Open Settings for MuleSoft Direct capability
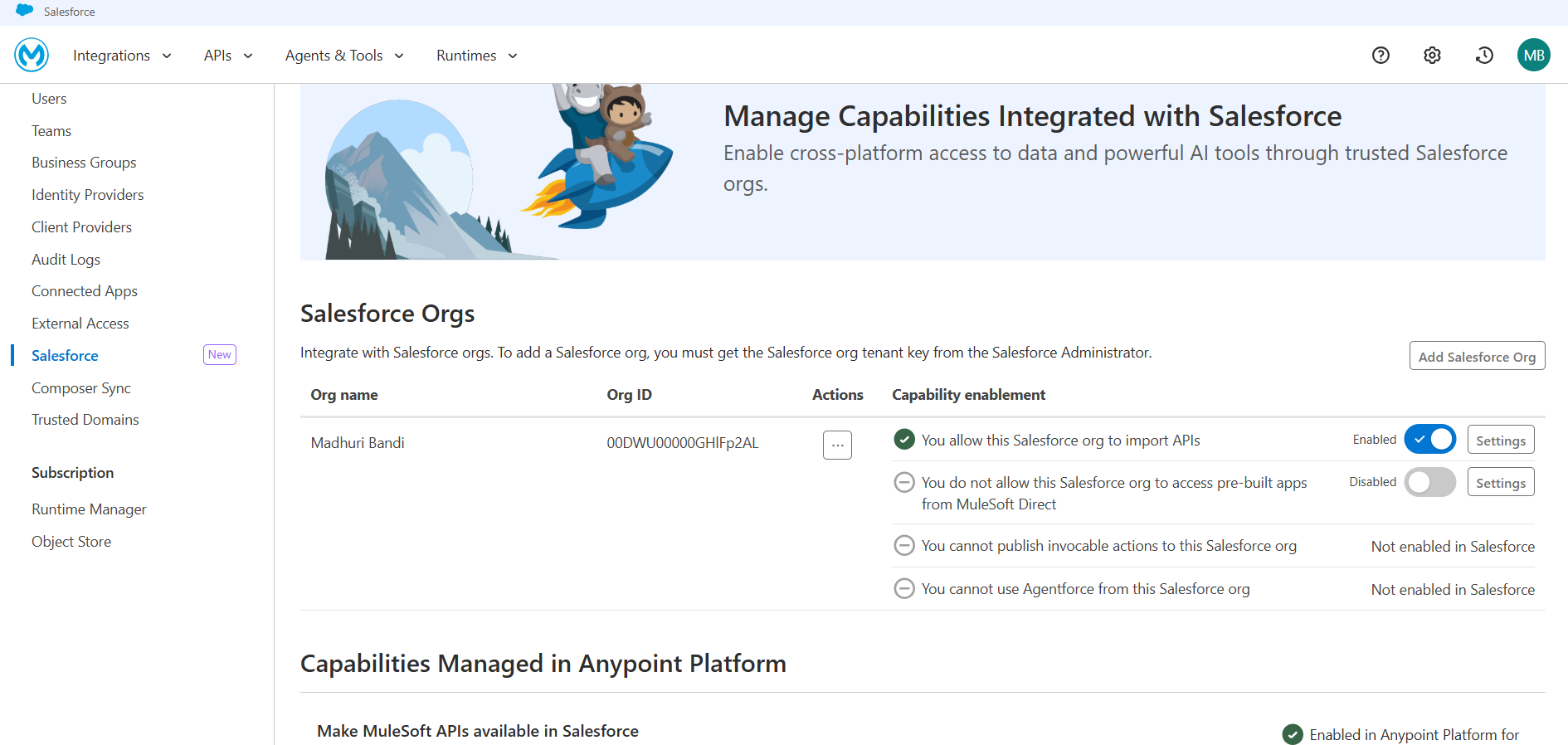 click(1500, 482)
